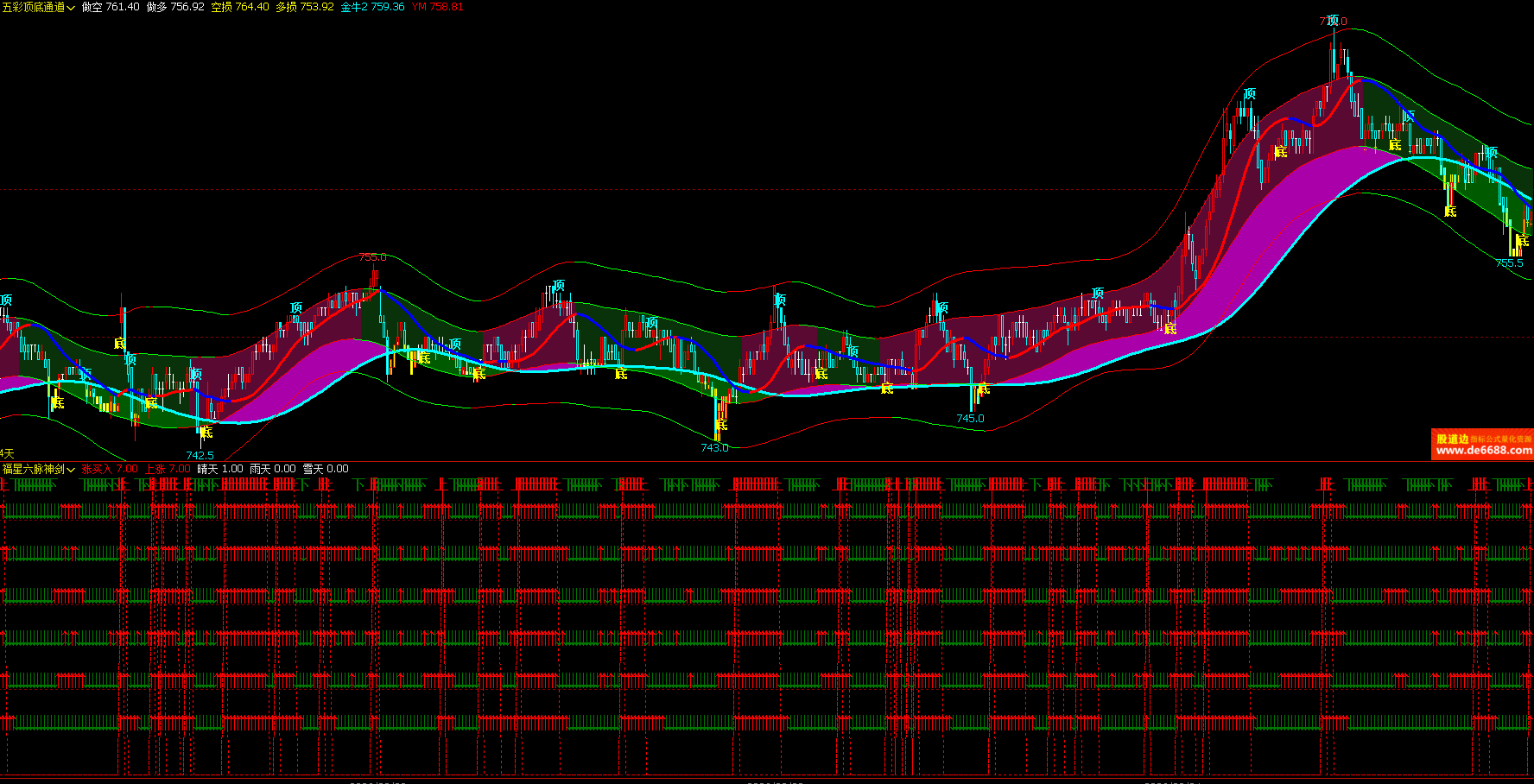The width and height of the screenshot is (1534, 784).
Task: Click the 743.0 low price marker
Action: pyautogui.click(x=714, y=448)
